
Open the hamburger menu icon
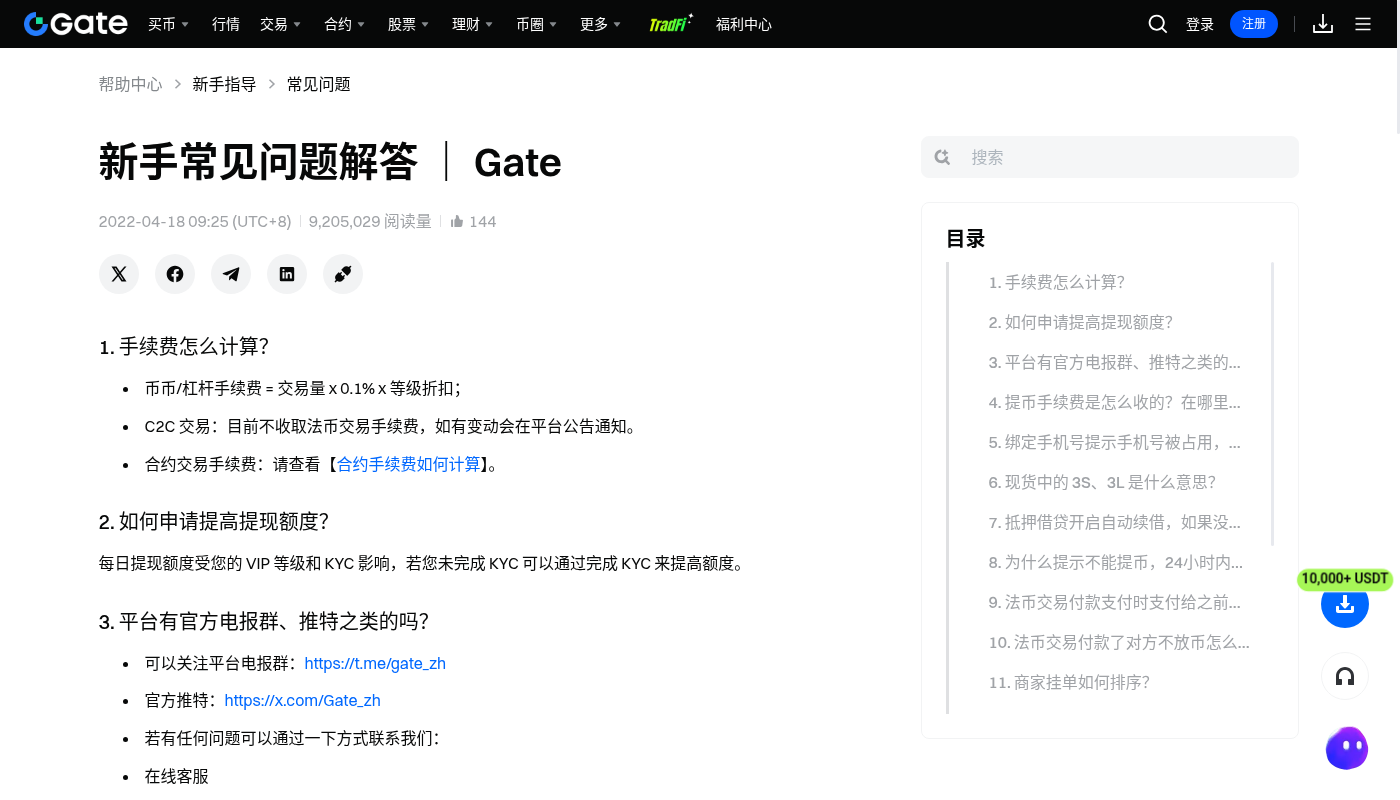(x=1363, y=24)
